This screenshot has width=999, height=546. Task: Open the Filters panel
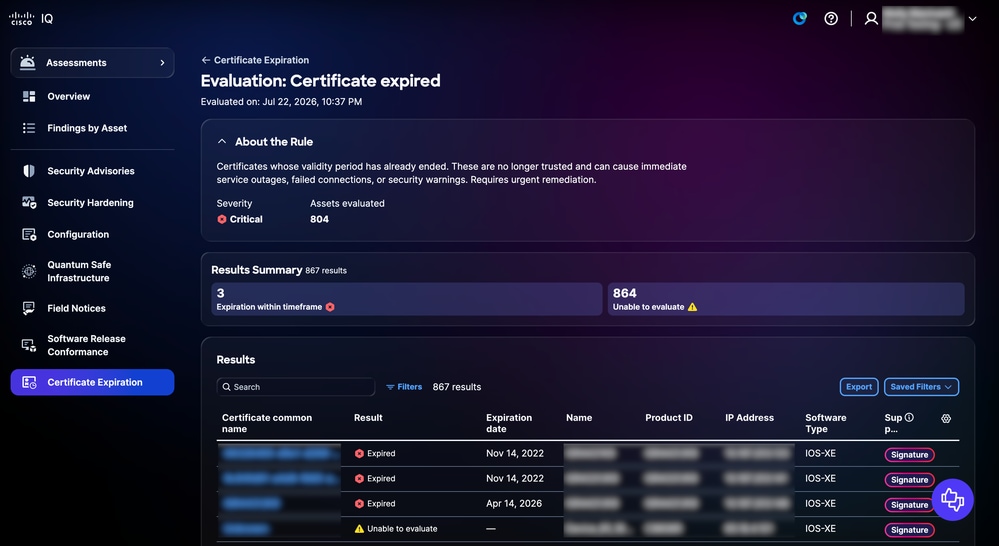coord(404,387)
